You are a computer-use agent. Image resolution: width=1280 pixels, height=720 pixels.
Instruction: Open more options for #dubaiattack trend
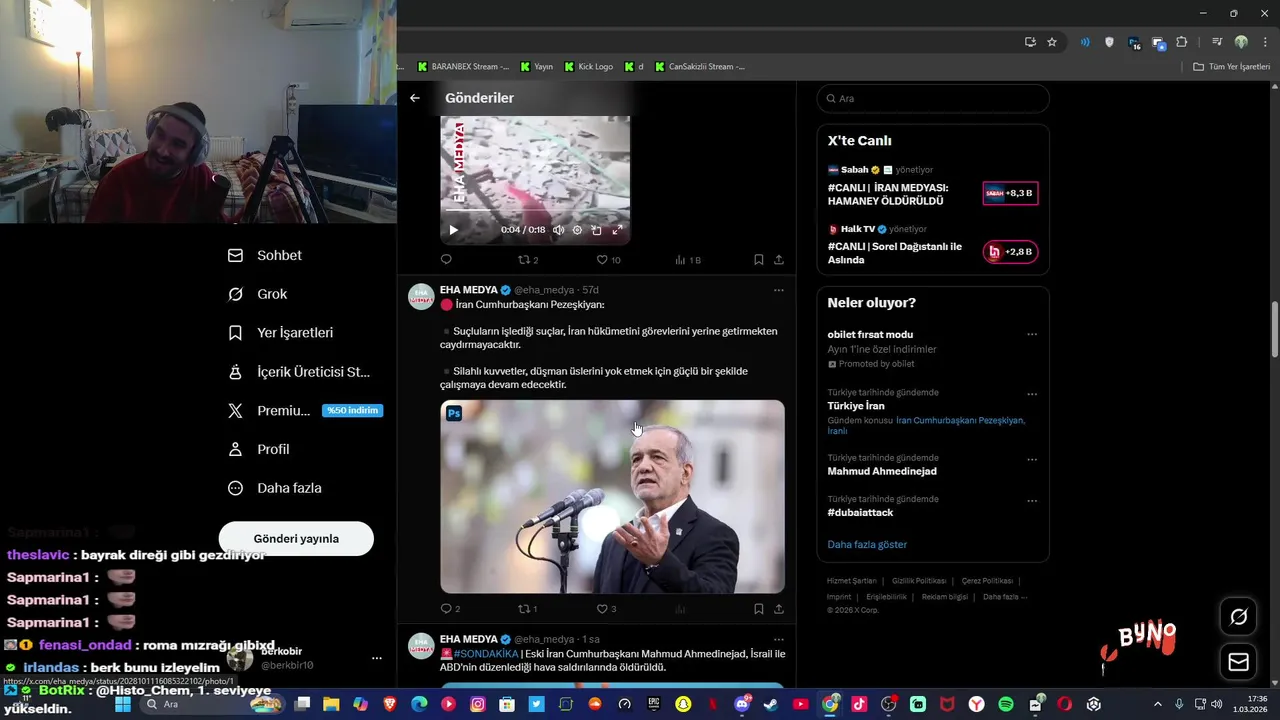coord(1032,501)
